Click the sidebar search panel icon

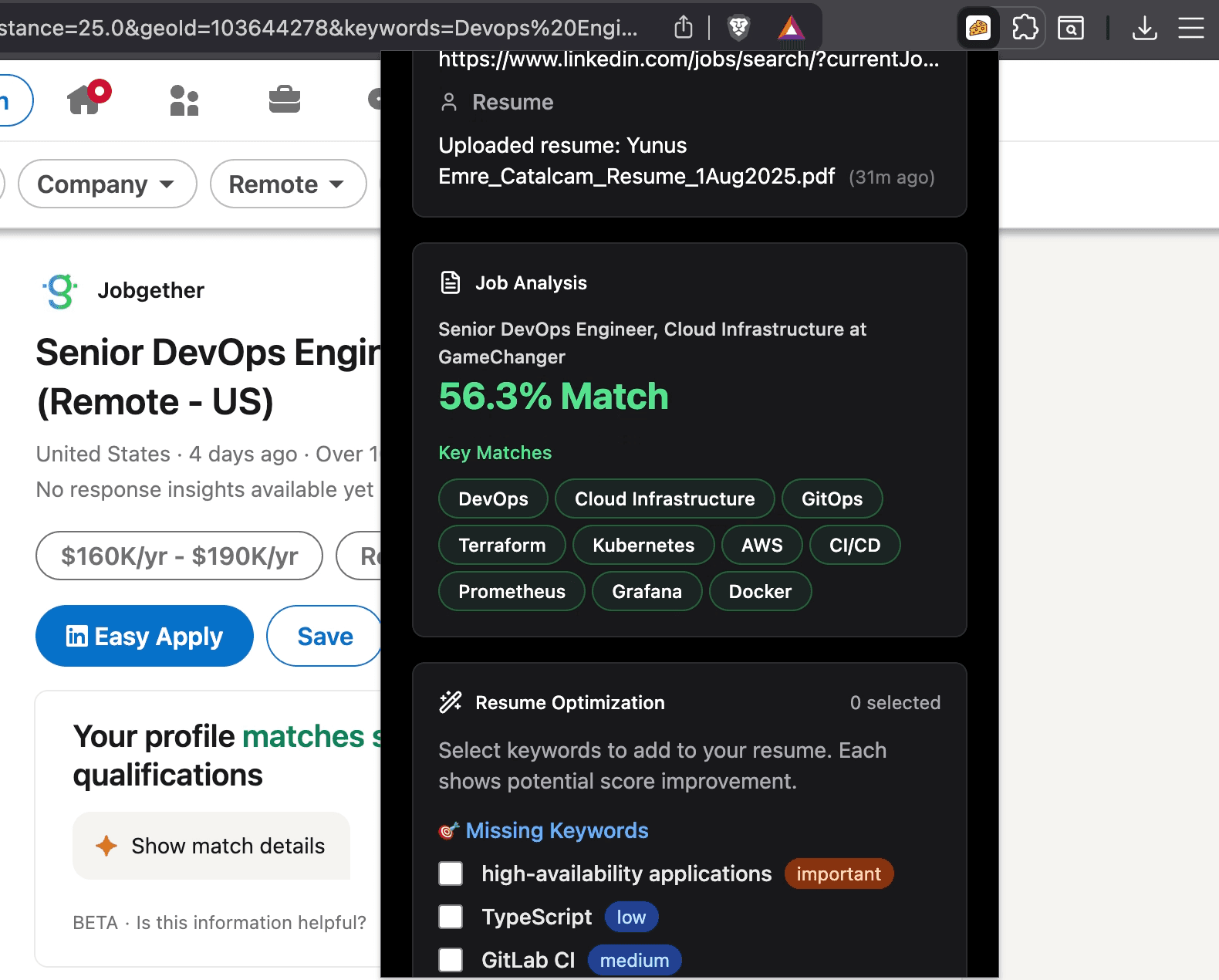pos(1071,29)
